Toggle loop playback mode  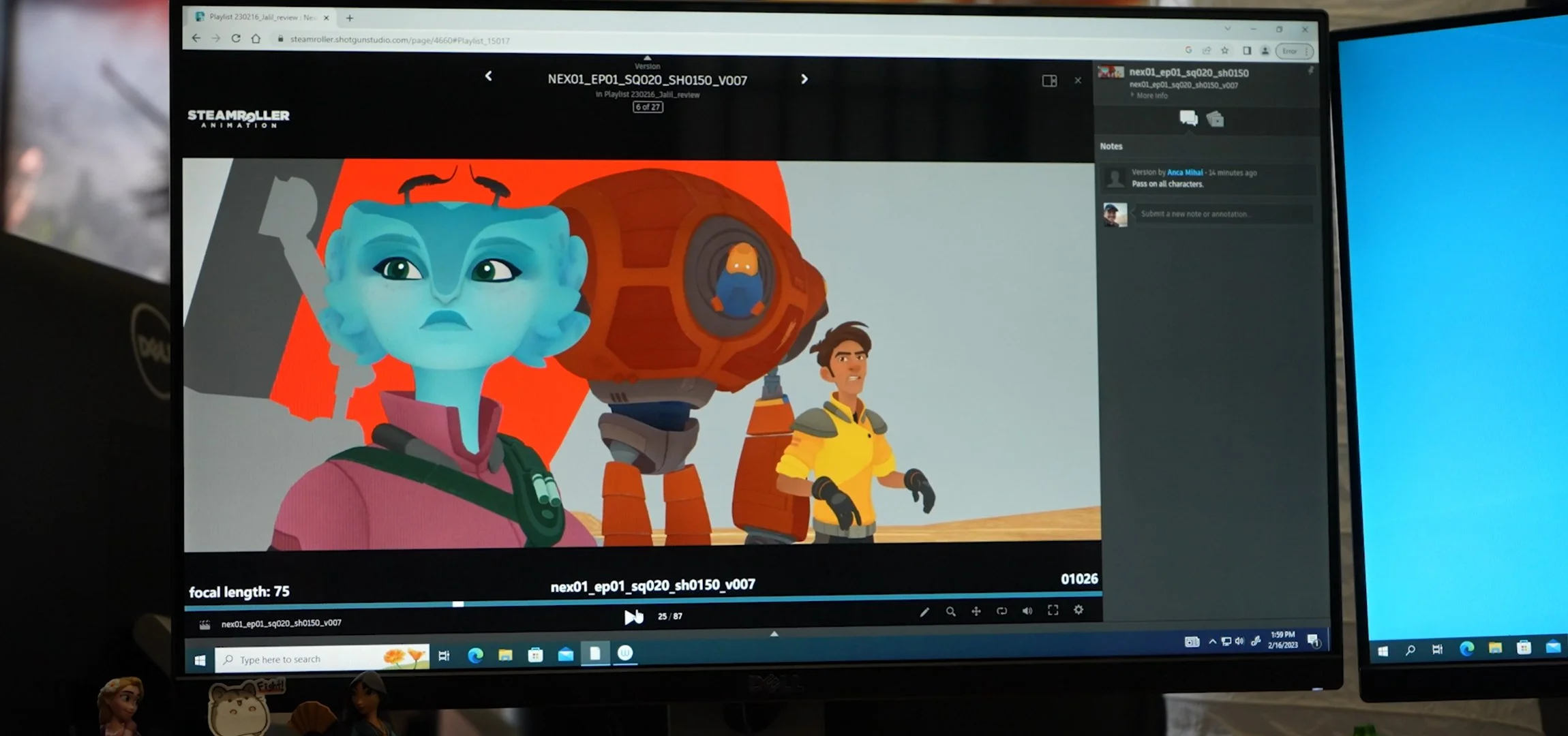point(1001,611)
